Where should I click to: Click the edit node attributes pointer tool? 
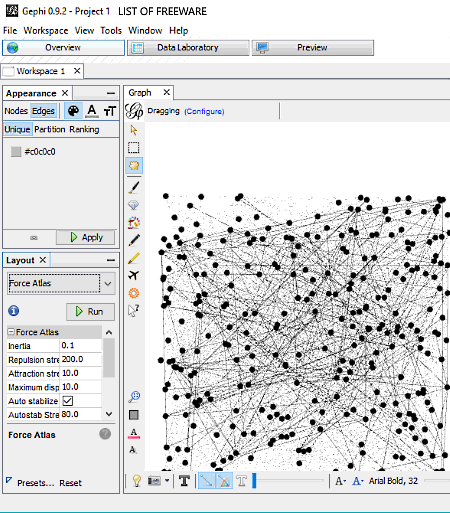pos(134,310)
